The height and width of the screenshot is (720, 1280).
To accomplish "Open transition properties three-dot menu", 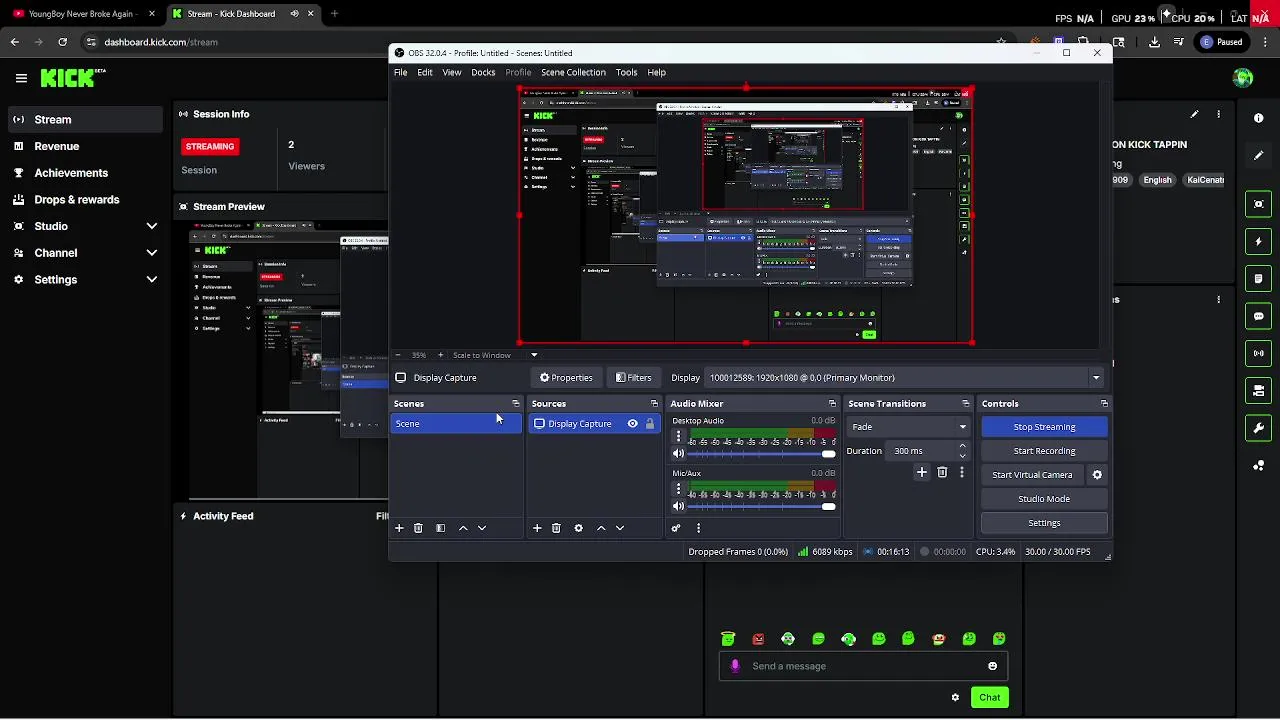I will [x=962, y=472].
